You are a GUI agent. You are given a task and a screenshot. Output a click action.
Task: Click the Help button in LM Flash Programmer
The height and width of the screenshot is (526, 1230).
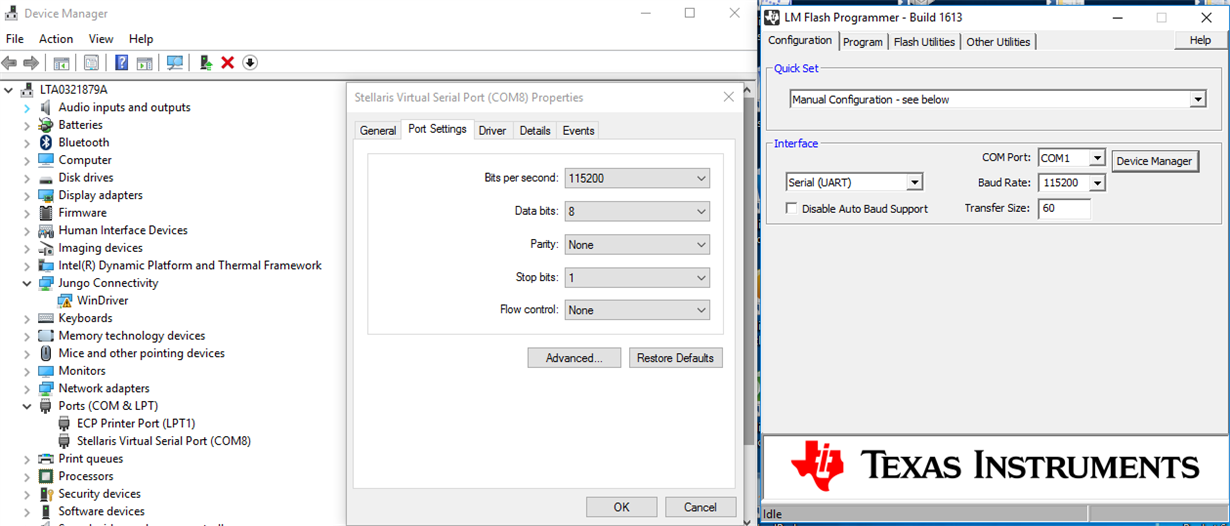click(x=1200, y=40)
